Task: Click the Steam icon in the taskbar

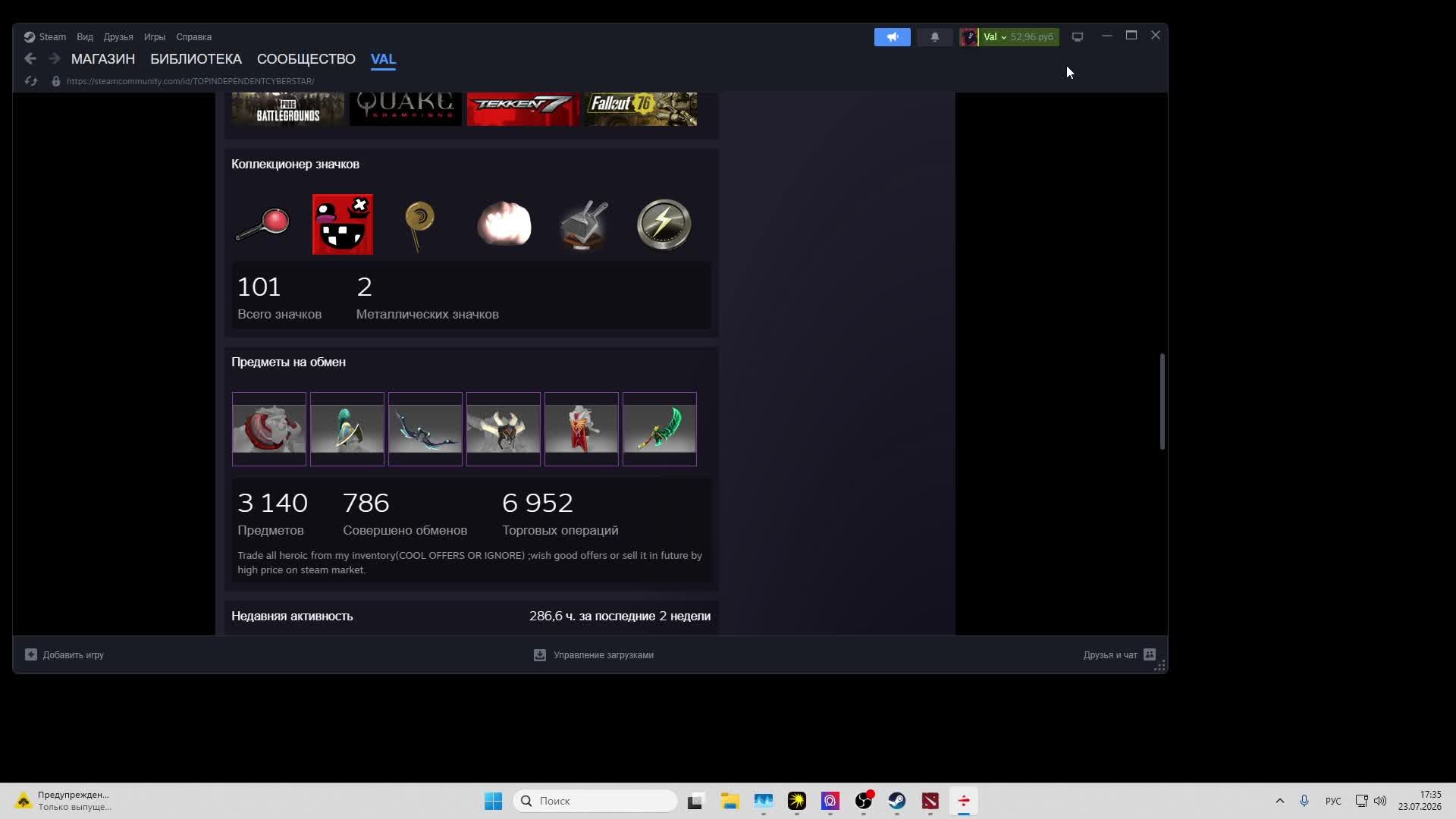Action: [897, 801]
